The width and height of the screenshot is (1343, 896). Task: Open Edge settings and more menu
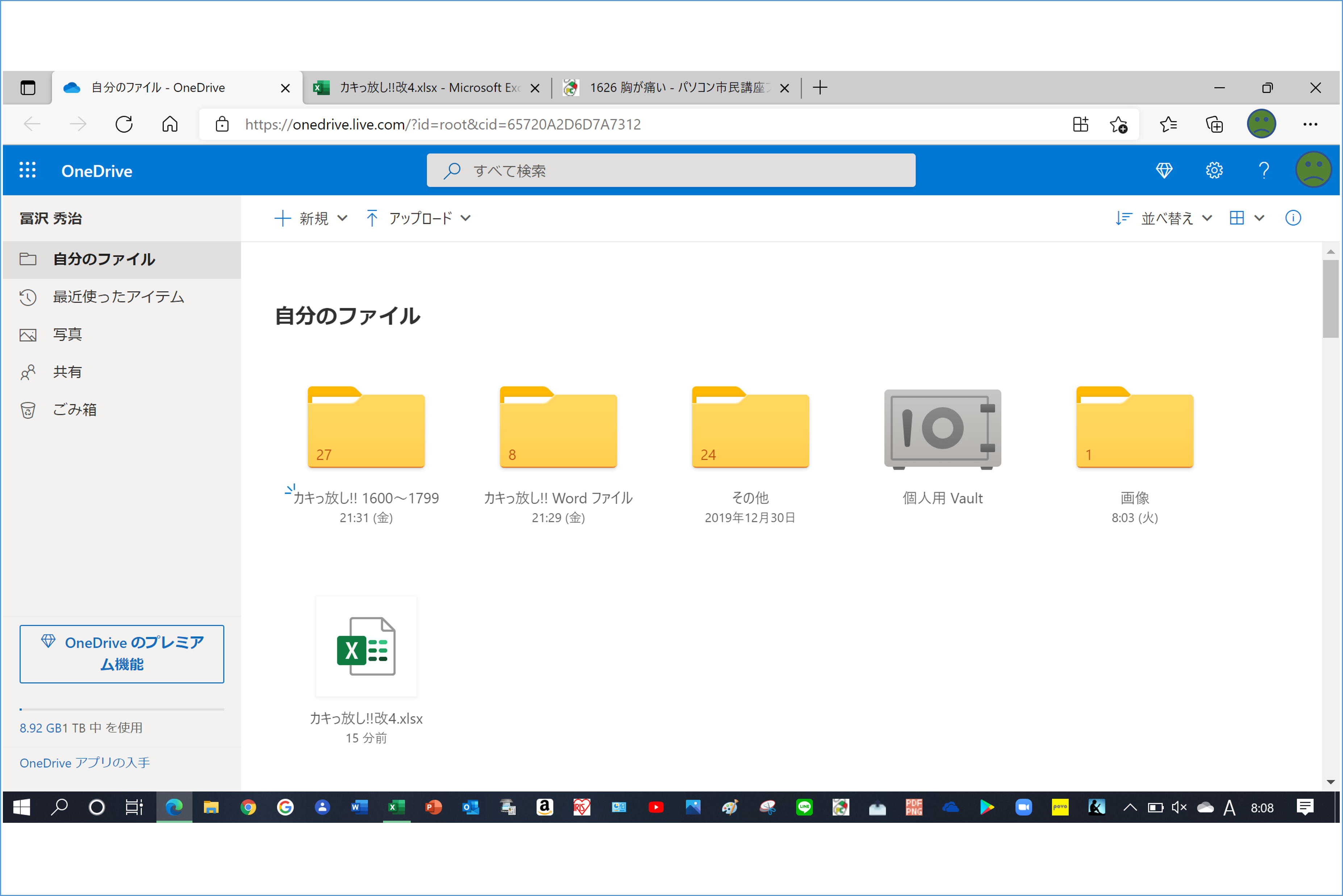1310,124
